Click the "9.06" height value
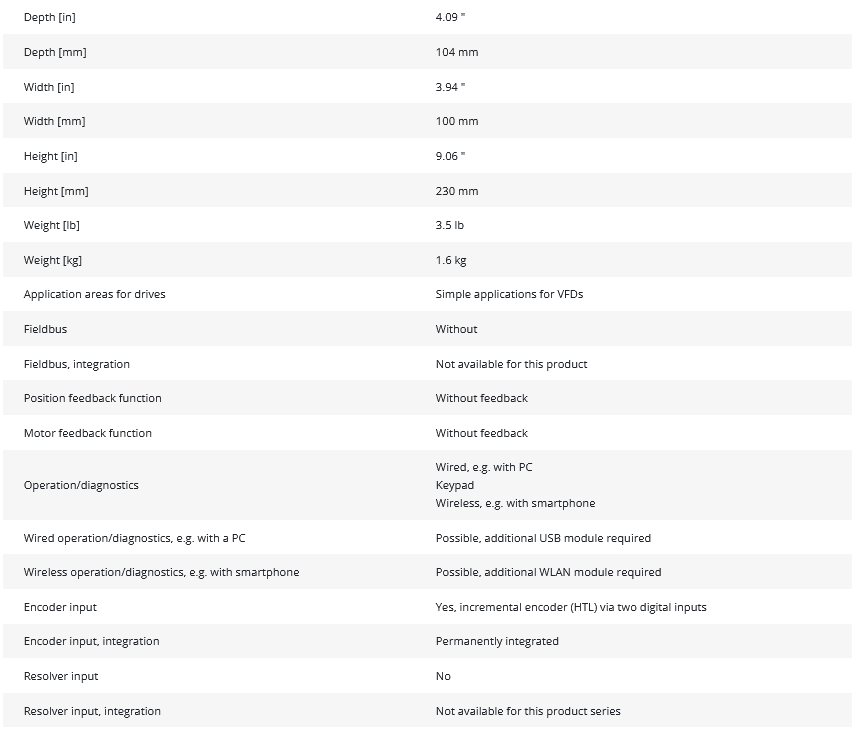Image resolution: width=857 pixels, height=732 pixels. coord(450,156)
